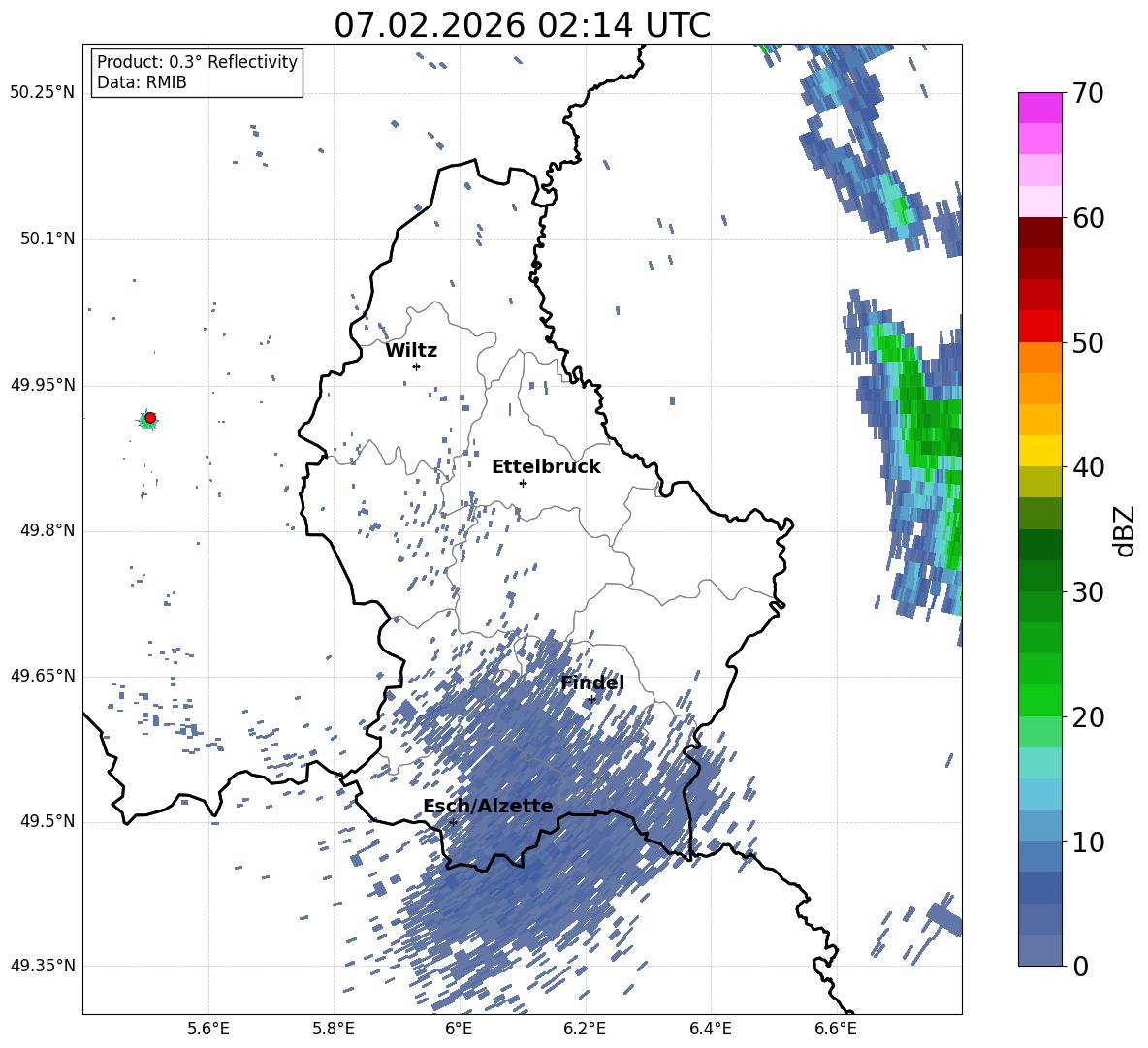
Task: Click the dark red colorbar segment below 60
Action: pyautogui.click(x=1040, y=233)
